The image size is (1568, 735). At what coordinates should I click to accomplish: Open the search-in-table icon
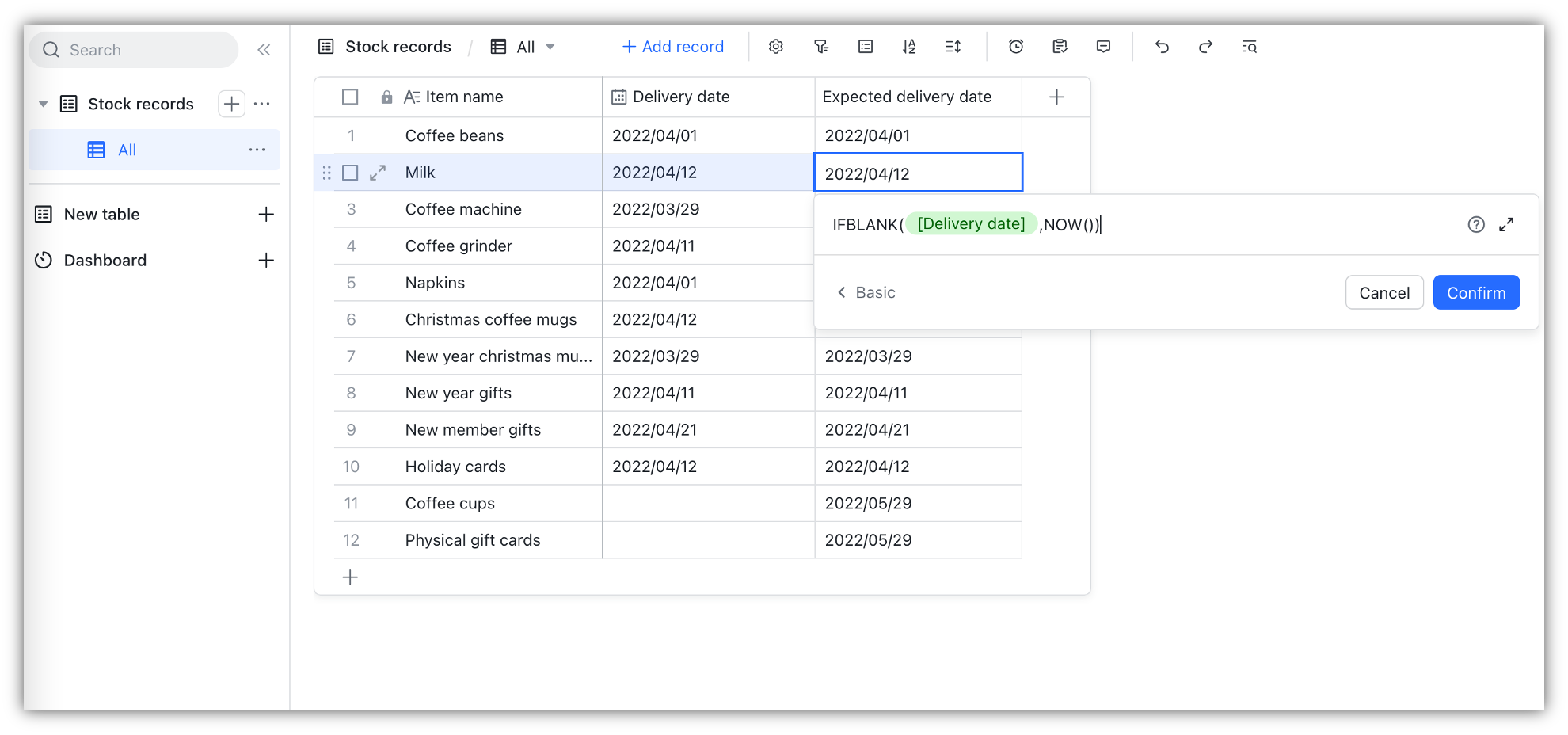(x=1249, y=47)
